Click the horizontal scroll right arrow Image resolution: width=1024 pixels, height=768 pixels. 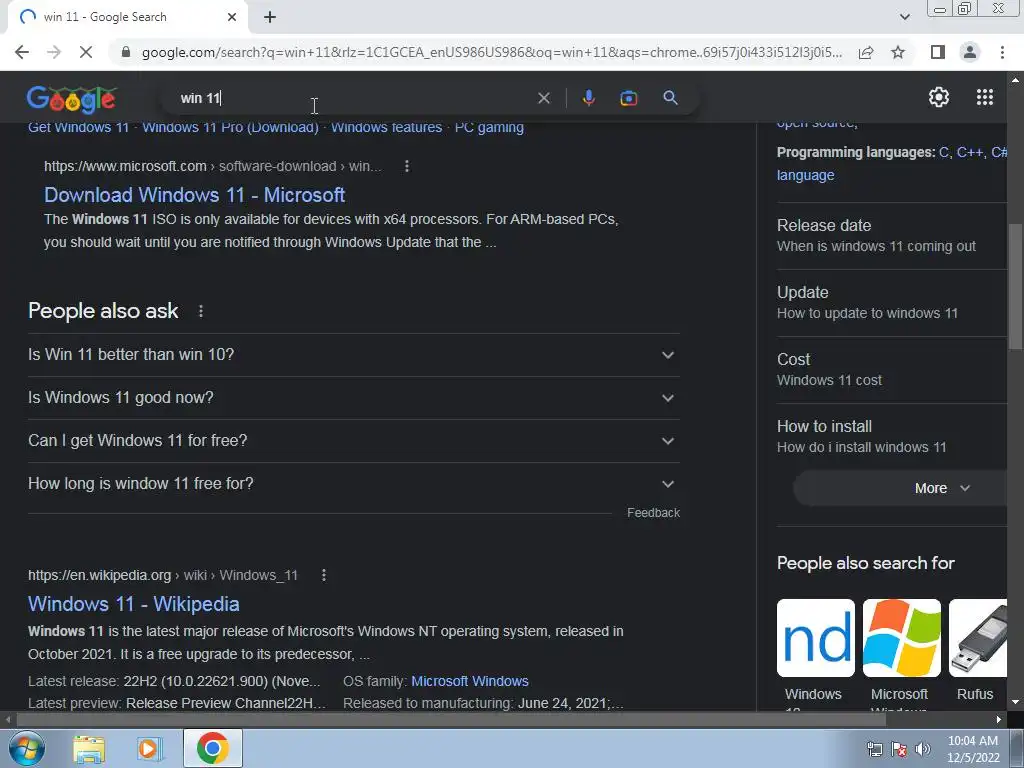999,720
